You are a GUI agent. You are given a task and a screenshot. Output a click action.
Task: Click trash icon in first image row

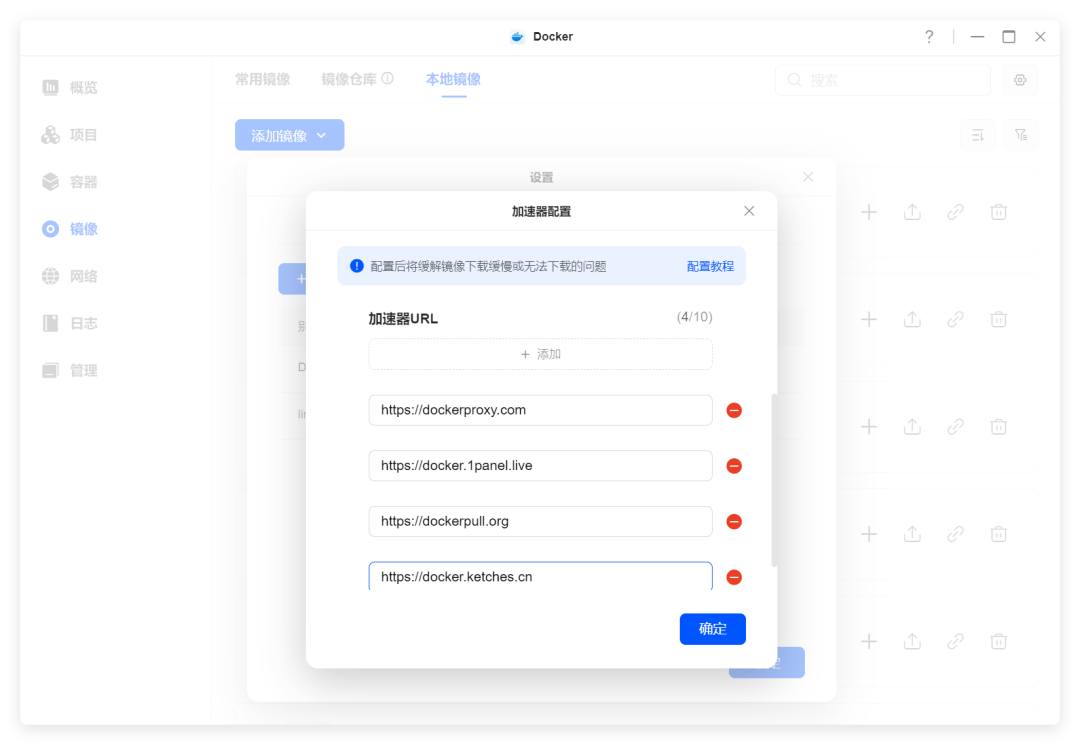pyautogui.click(x=999, y=212)
